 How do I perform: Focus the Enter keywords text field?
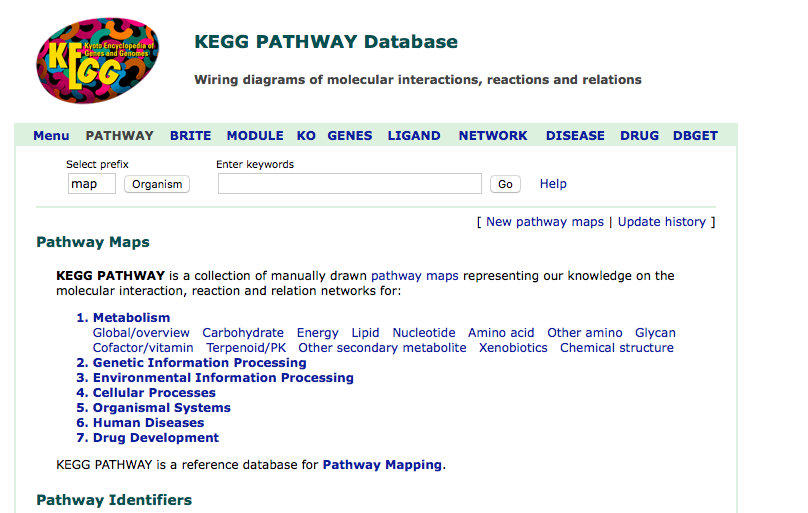349,184
